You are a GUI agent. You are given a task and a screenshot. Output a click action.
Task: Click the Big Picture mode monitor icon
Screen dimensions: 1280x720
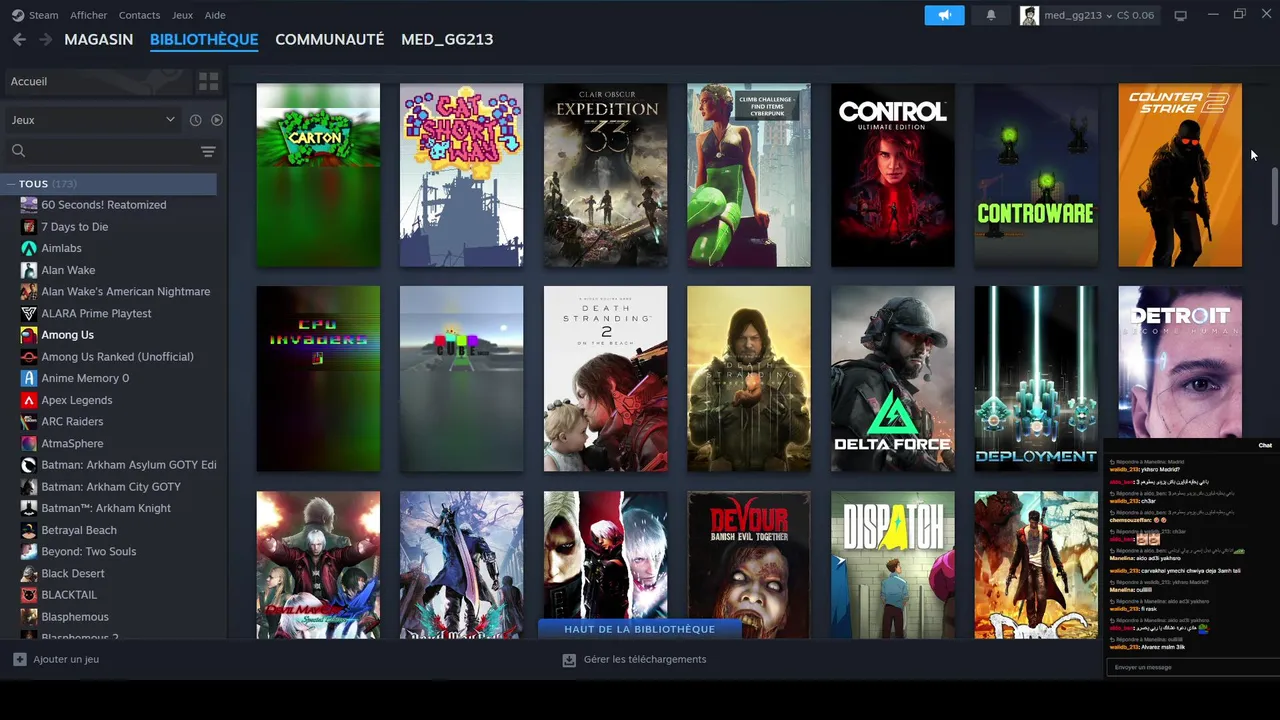point(1181,15)
